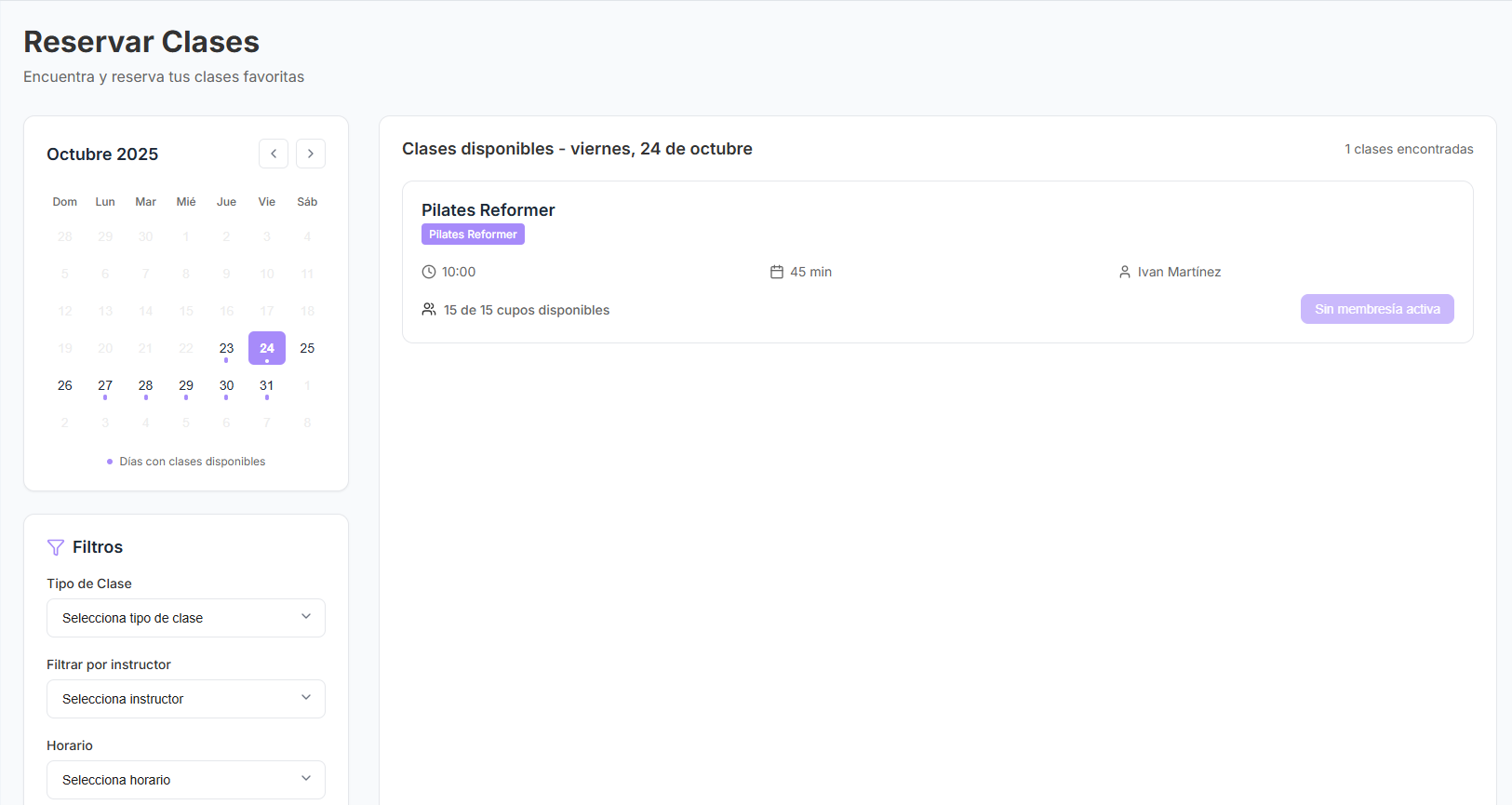Click the Mié weekday column header
The height and width of the screenshot is (805, 1512).
pos(186,202)
